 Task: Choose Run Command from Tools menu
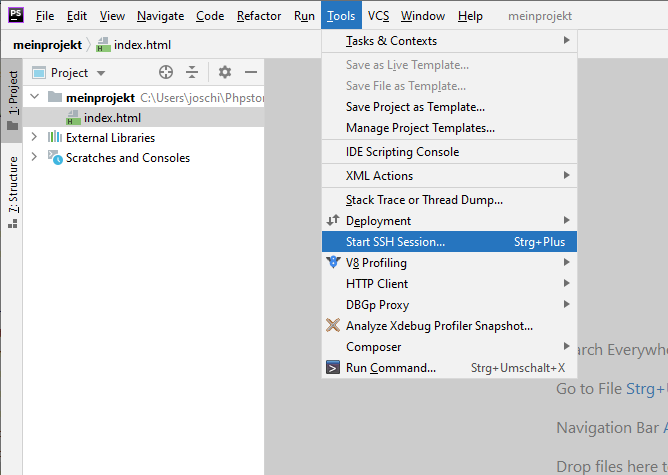point(390,368)
